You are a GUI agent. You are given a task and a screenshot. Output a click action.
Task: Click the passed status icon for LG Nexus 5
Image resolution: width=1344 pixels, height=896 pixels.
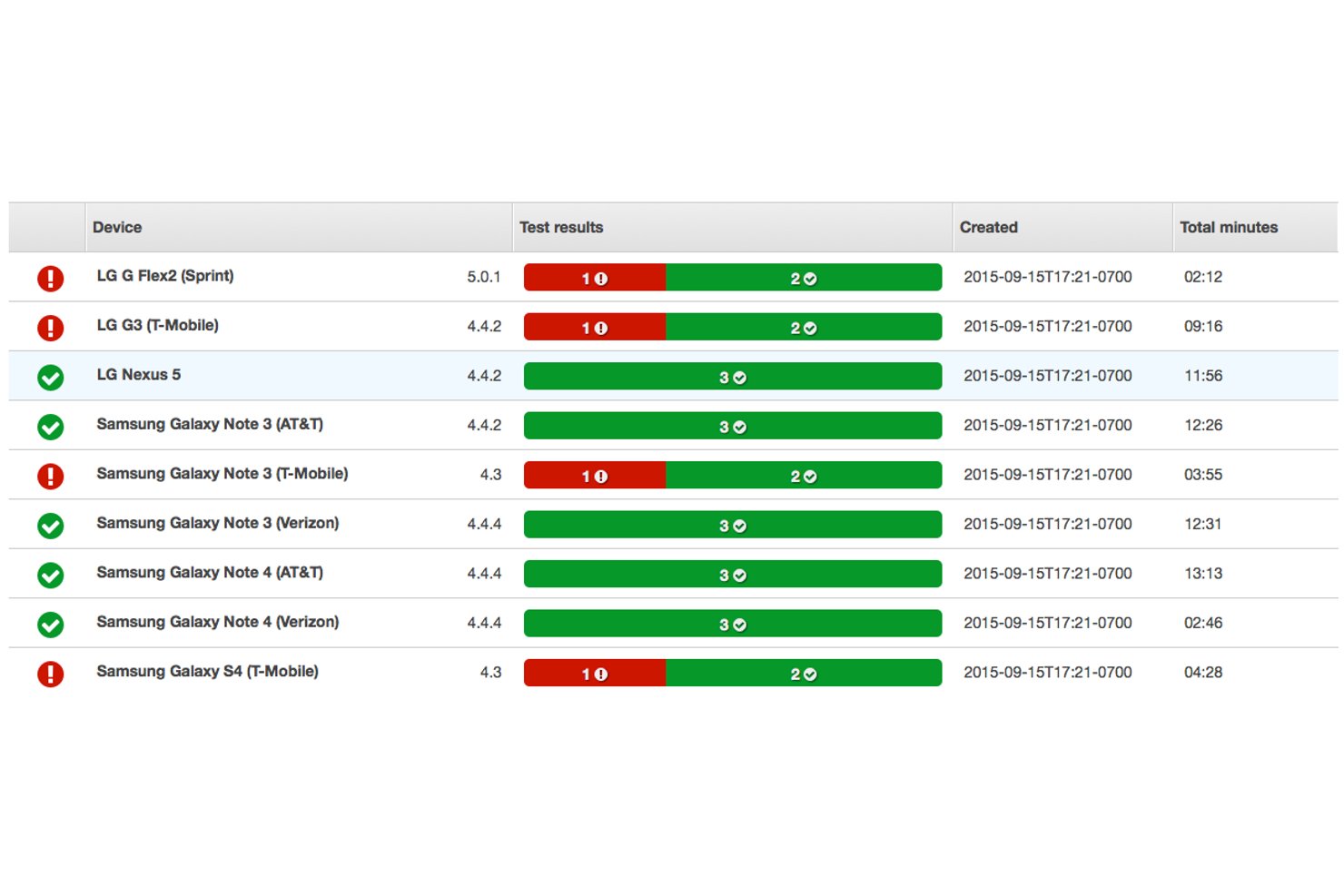51,377
